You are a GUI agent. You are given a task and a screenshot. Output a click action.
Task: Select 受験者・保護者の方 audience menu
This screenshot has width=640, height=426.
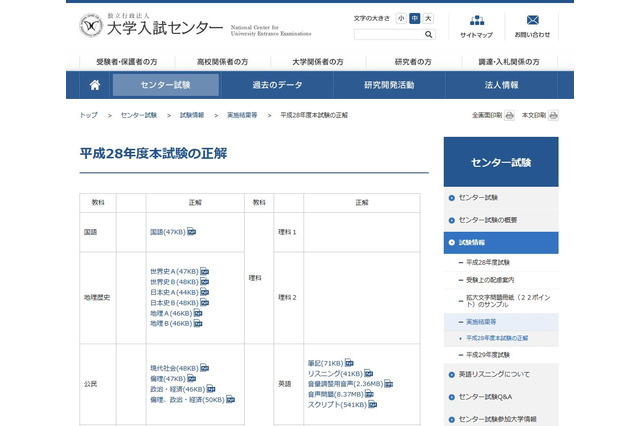click(x=127, y=62)
